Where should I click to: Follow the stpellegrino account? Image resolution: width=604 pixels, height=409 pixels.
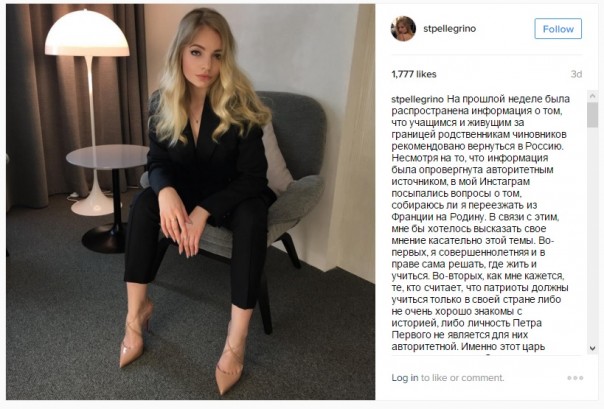(x=558, y=28)
